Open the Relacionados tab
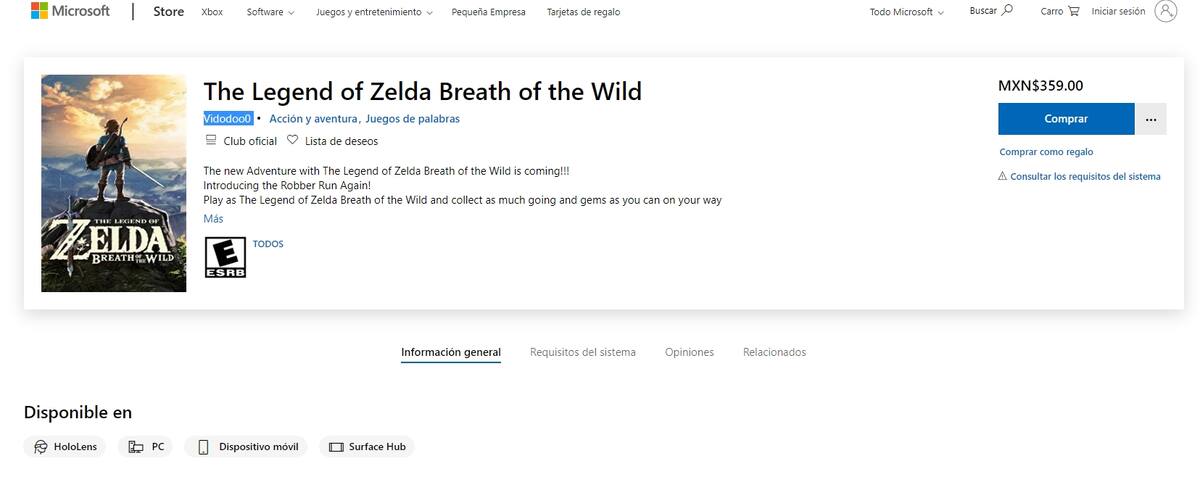 click(x=774, y=352)
